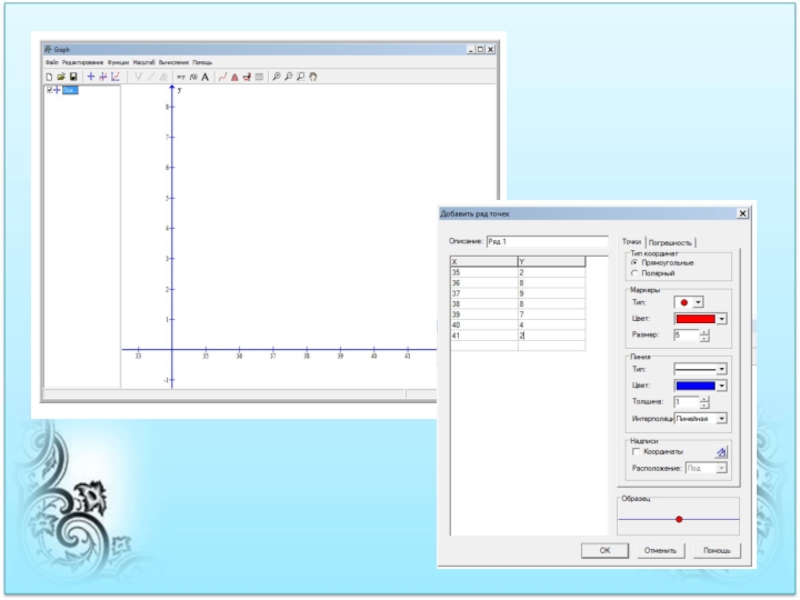
Task: Enable the Координаты labels checkbox
Action: click(634, 452)
